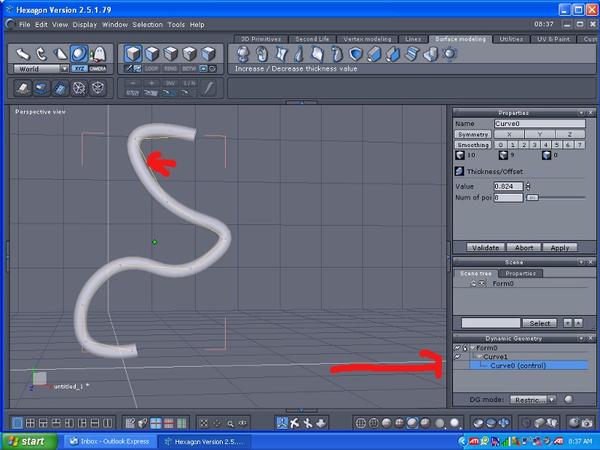600x450 pixels.
Task: Click the thickness cube icon beside Thickness/Offset
Action: tap(459, 171)
